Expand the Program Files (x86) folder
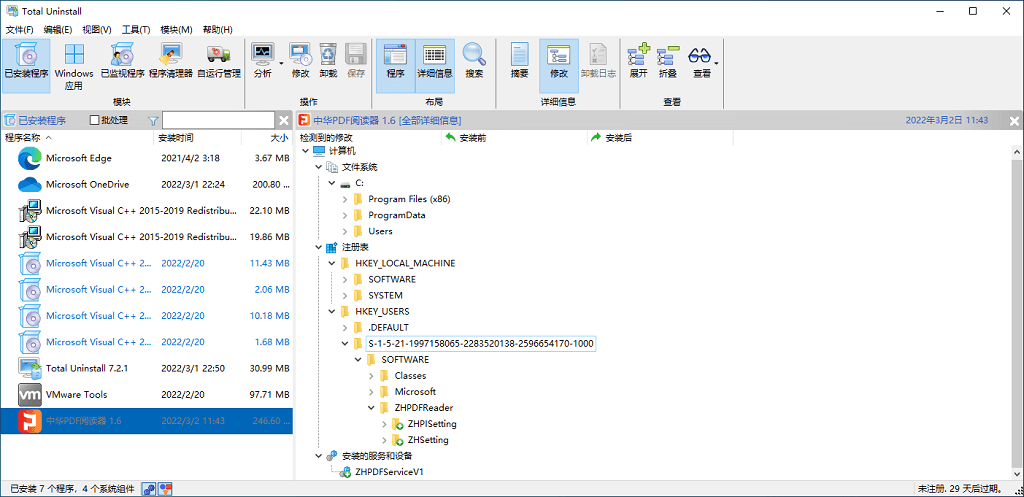This screenshot has width=1024, height=497. click(x=344, y=199)
